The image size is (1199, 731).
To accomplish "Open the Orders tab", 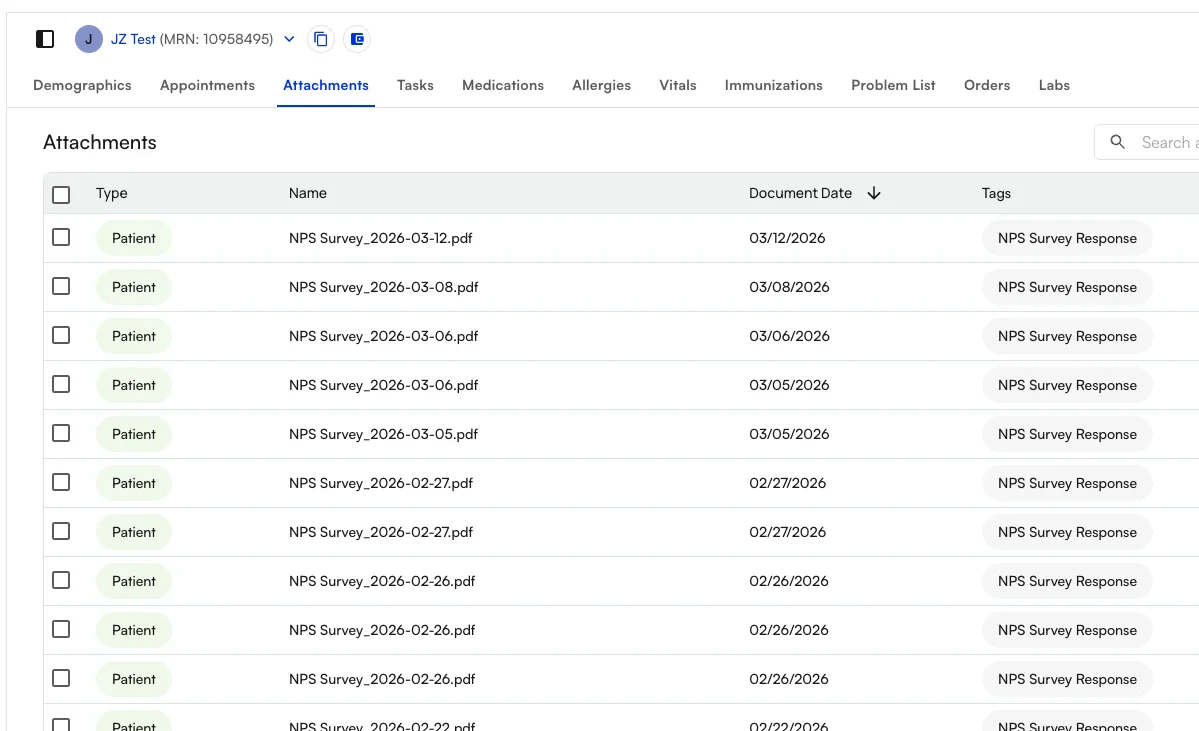I will click(x=986, y=85).
